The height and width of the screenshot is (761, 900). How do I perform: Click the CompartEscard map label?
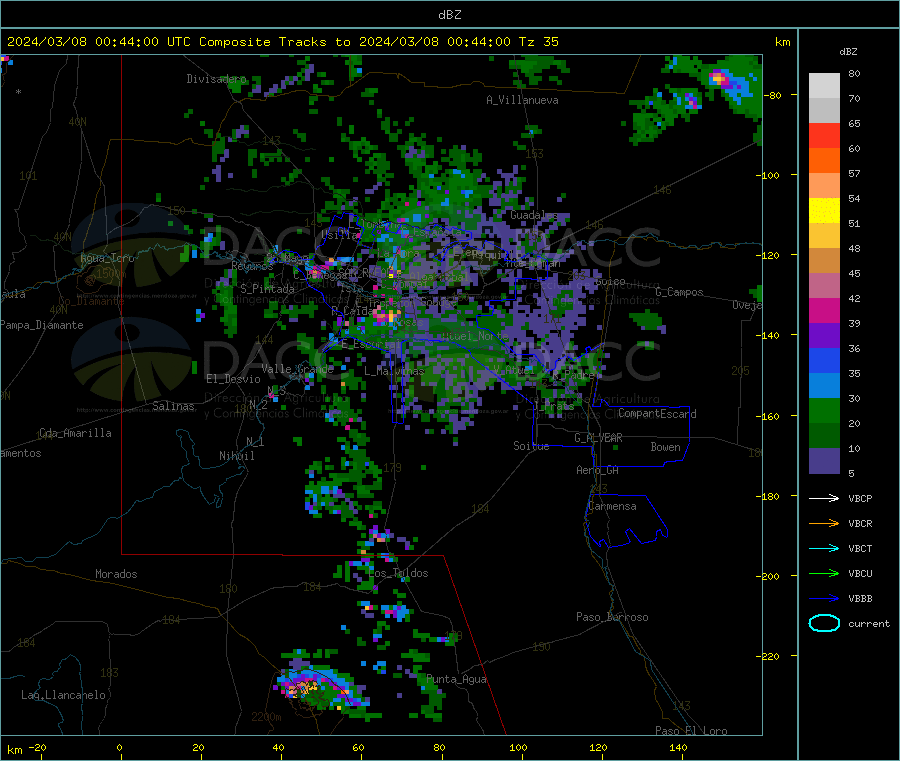(657, 413)
